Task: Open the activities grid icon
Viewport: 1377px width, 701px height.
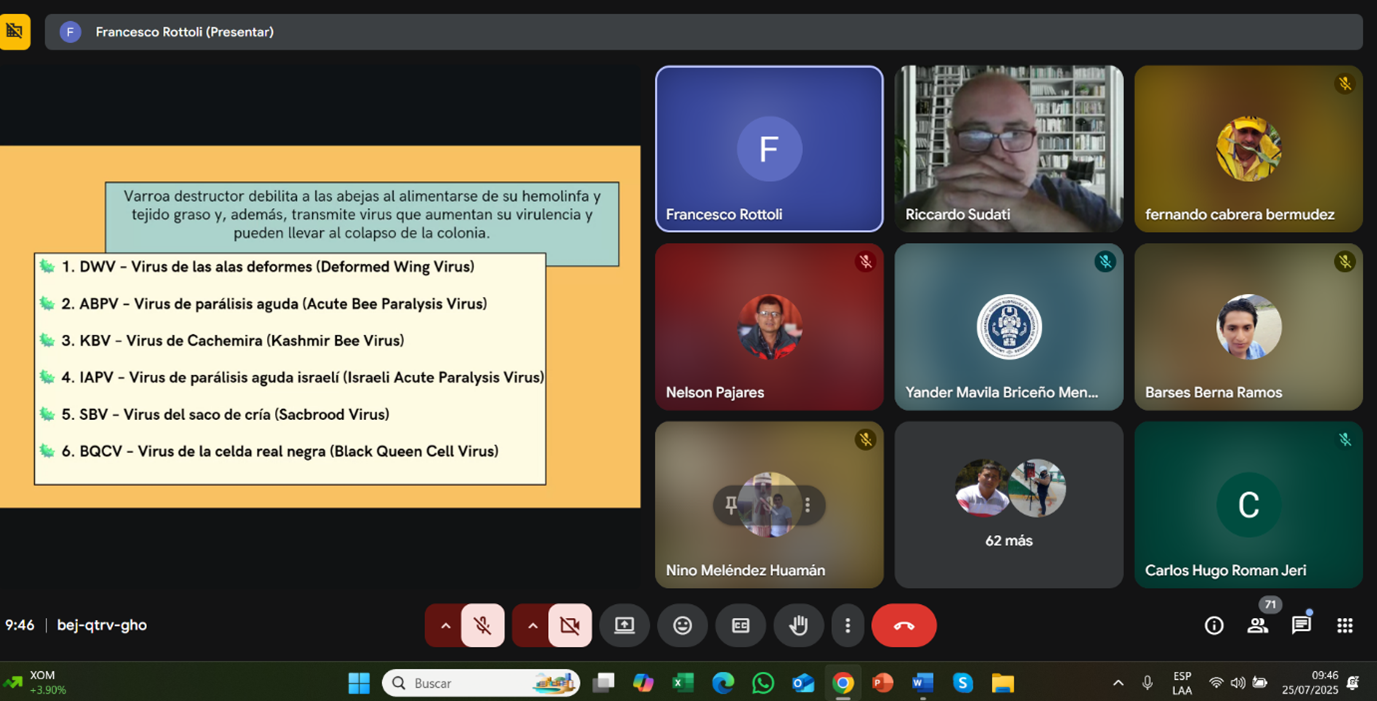Action: click(x=1345, y=625)
